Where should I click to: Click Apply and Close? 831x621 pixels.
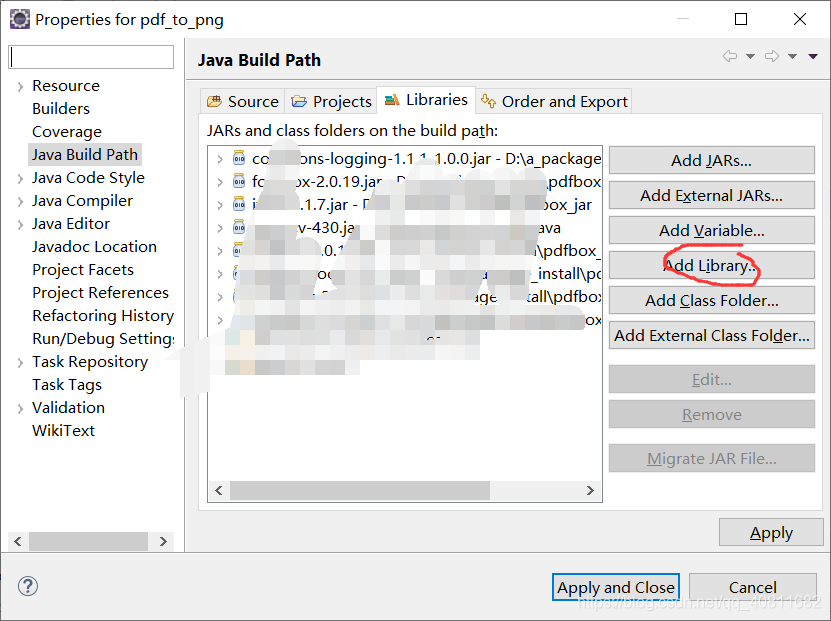(615, 587)
